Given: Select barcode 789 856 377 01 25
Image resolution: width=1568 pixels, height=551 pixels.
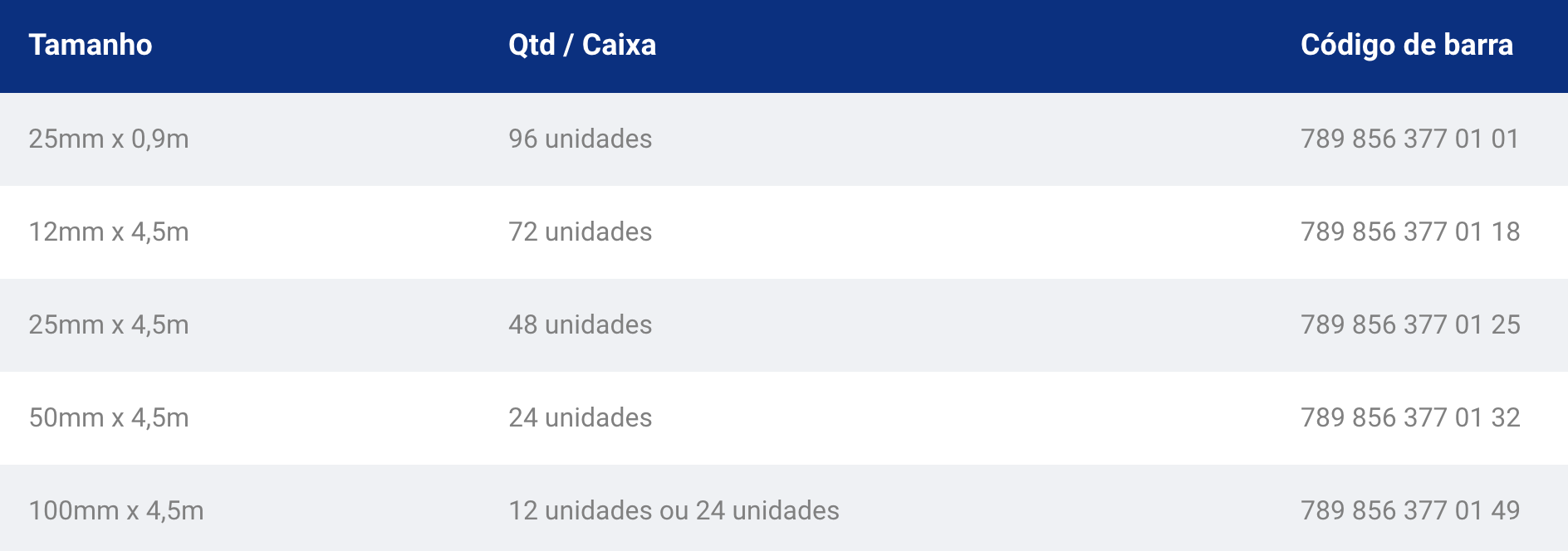Looking at the screenshot, I should (1410, 324).
